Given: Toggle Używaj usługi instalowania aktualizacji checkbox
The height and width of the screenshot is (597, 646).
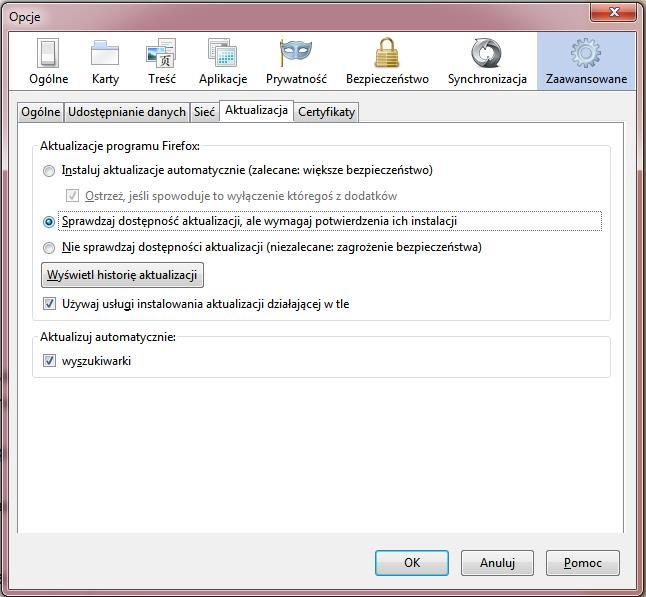Looking at the screenshot, I should [49, 304].
